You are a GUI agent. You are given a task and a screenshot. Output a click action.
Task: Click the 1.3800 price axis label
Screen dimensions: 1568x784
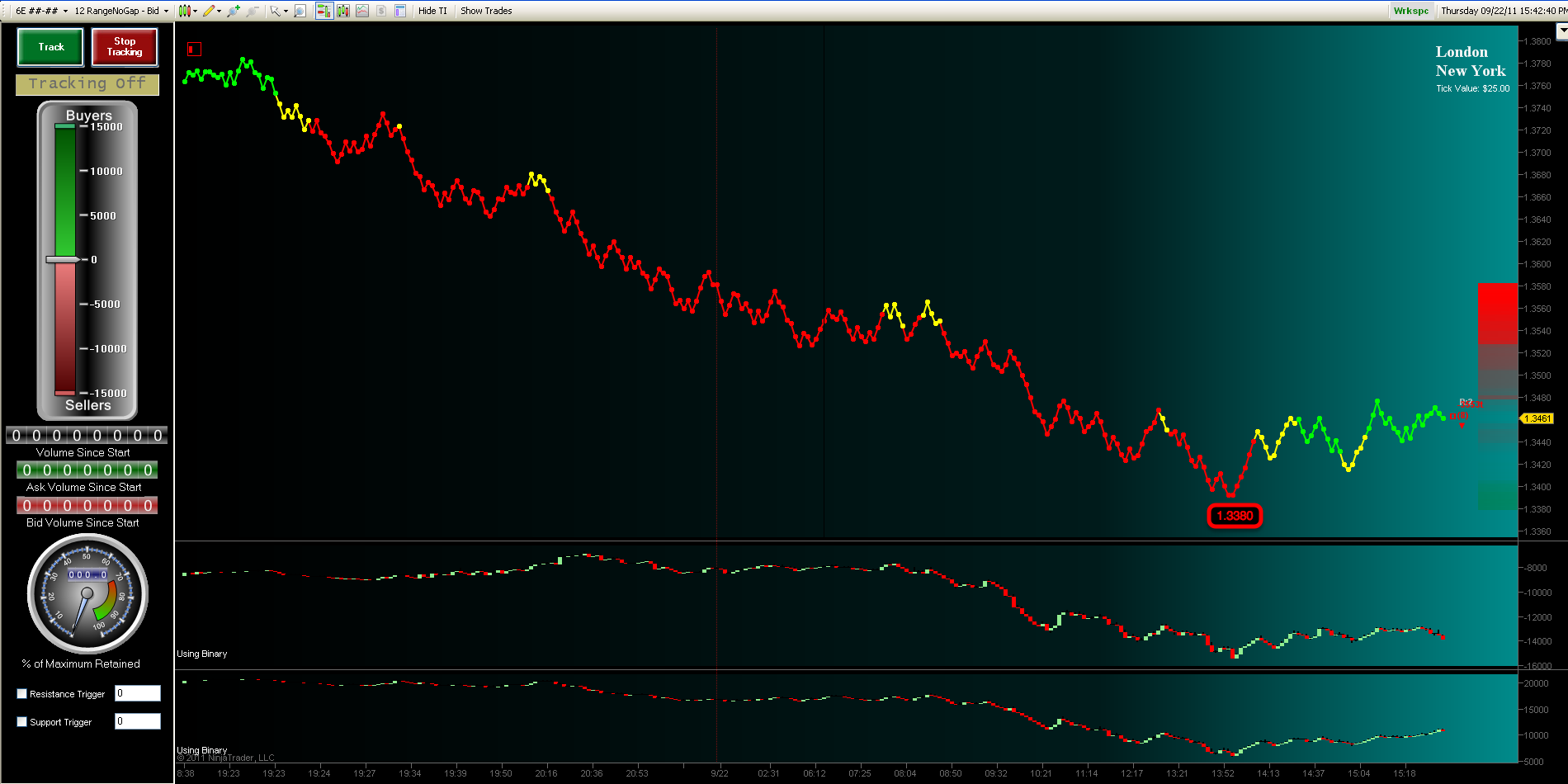tap(1537, 41)
